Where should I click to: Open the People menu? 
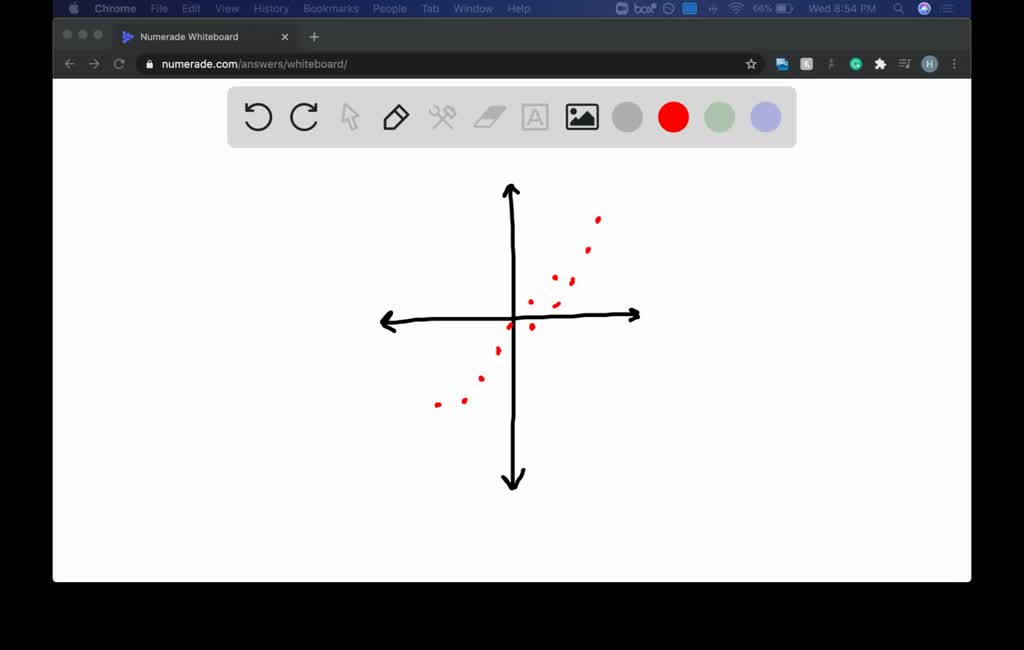tap(389, 8)
